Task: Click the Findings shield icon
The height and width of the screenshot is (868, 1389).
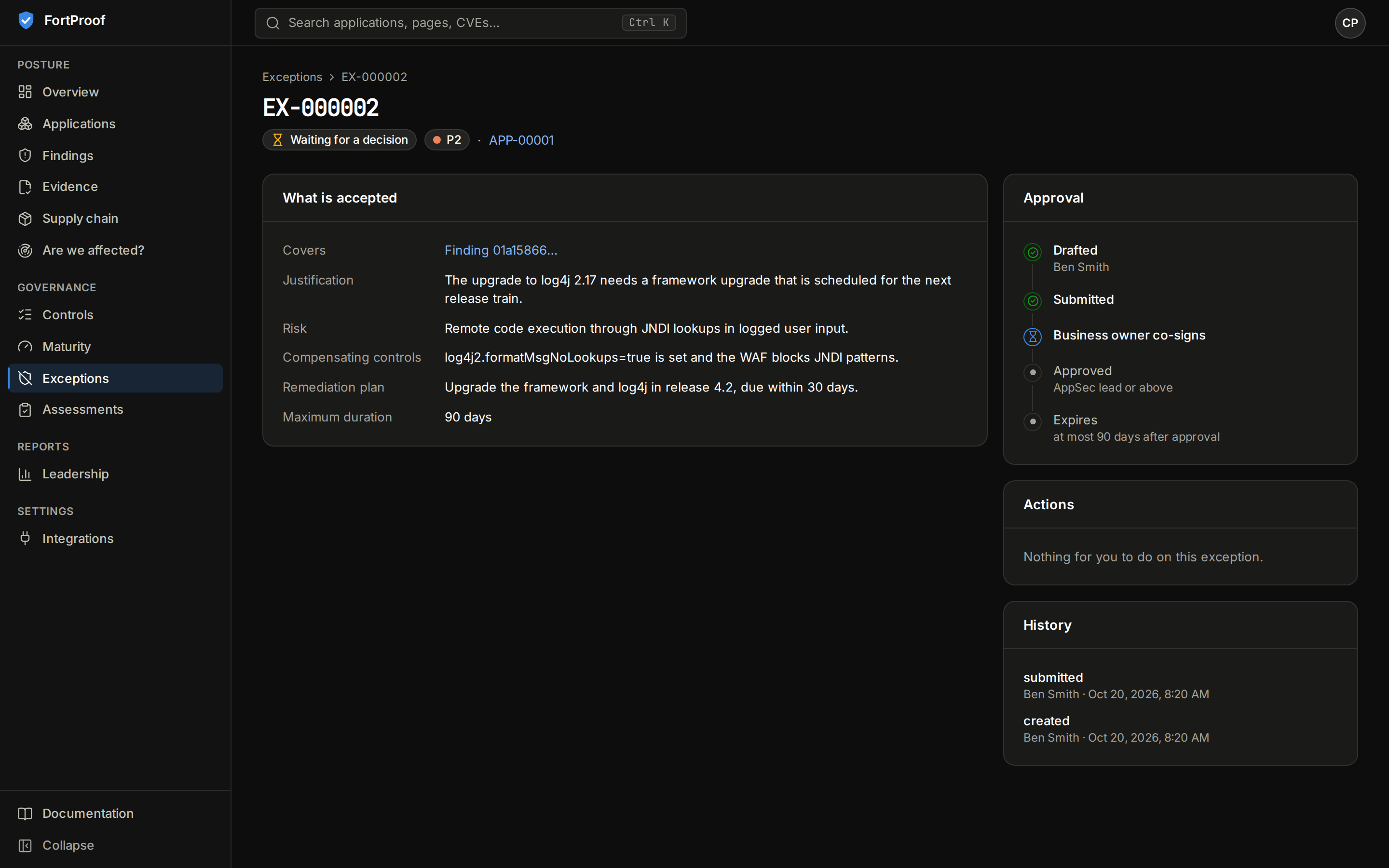Action: coord(25,156)
